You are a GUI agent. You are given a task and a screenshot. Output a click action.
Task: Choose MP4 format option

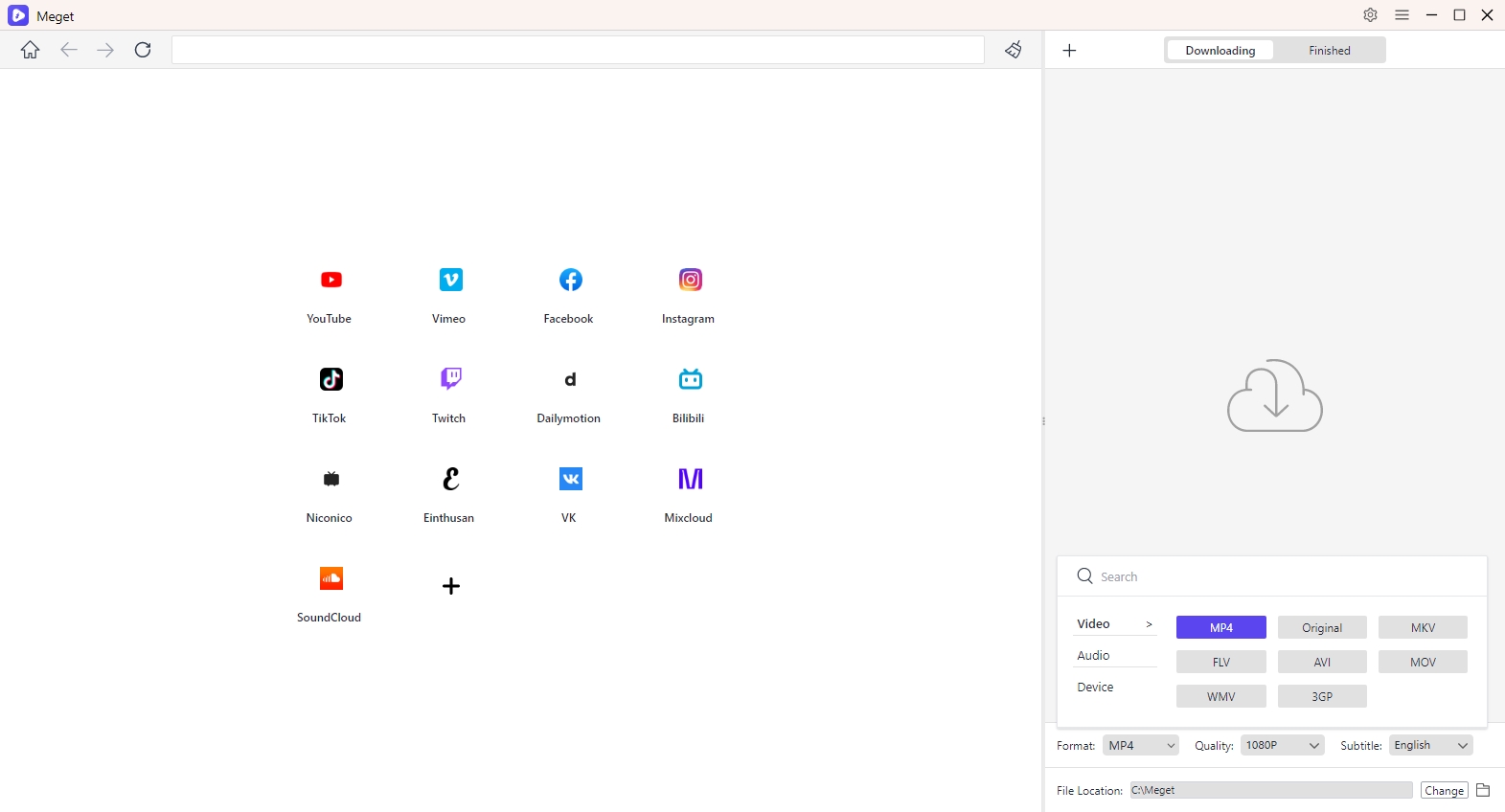1221,627
